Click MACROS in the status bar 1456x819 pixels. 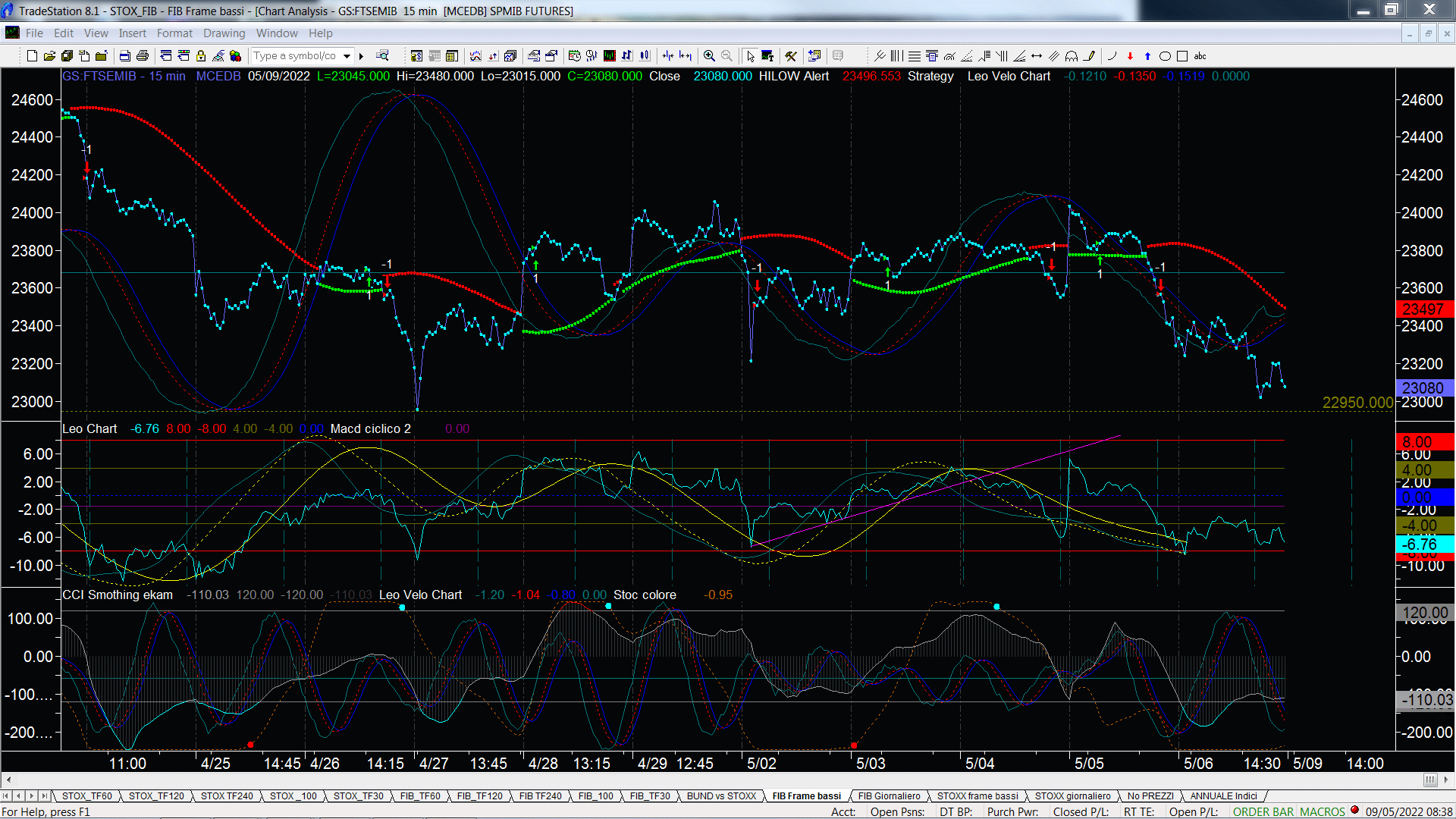(1323, 811)
